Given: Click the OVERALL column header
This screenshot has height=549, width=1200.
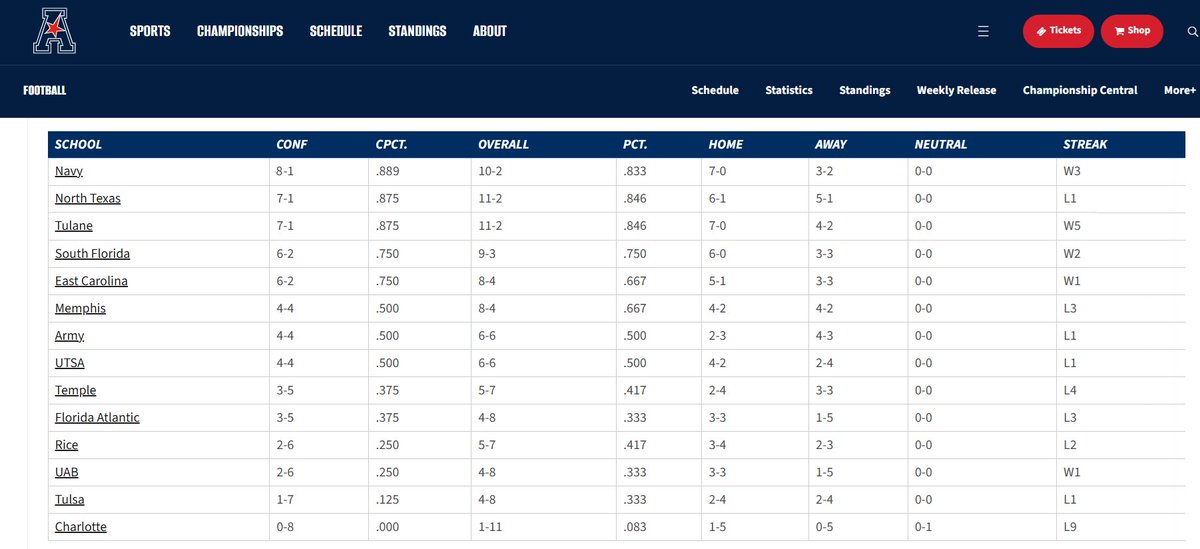Looking at the screenshot, I should 503,144.
